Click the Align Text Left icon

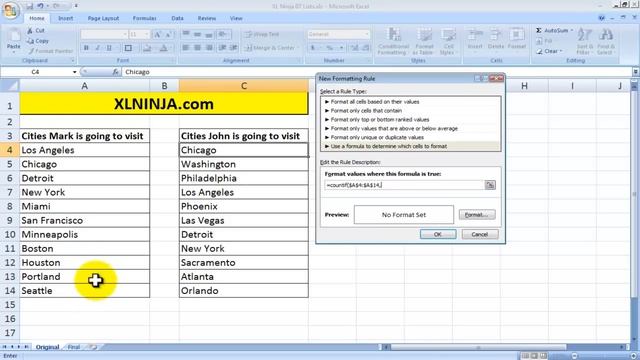(186, 48)
